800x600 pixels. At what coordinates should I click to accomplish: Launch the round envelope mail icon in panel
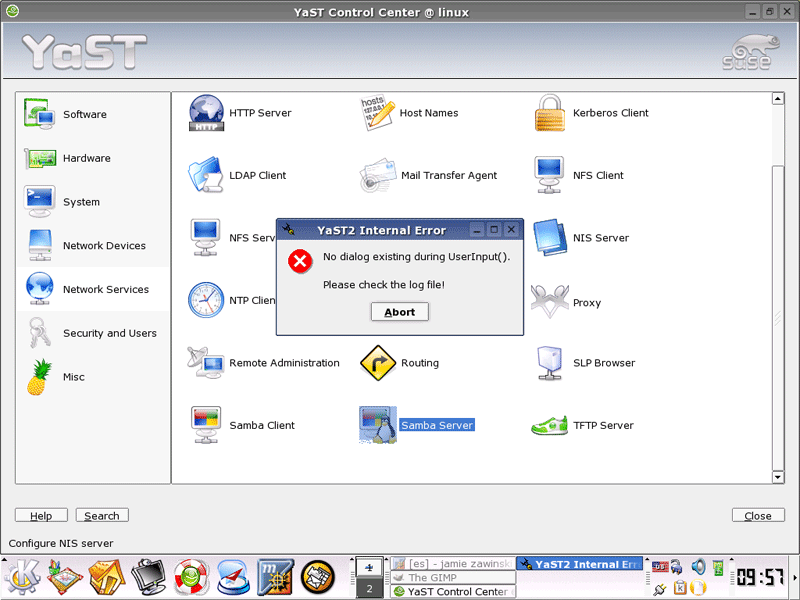point(318,577)
